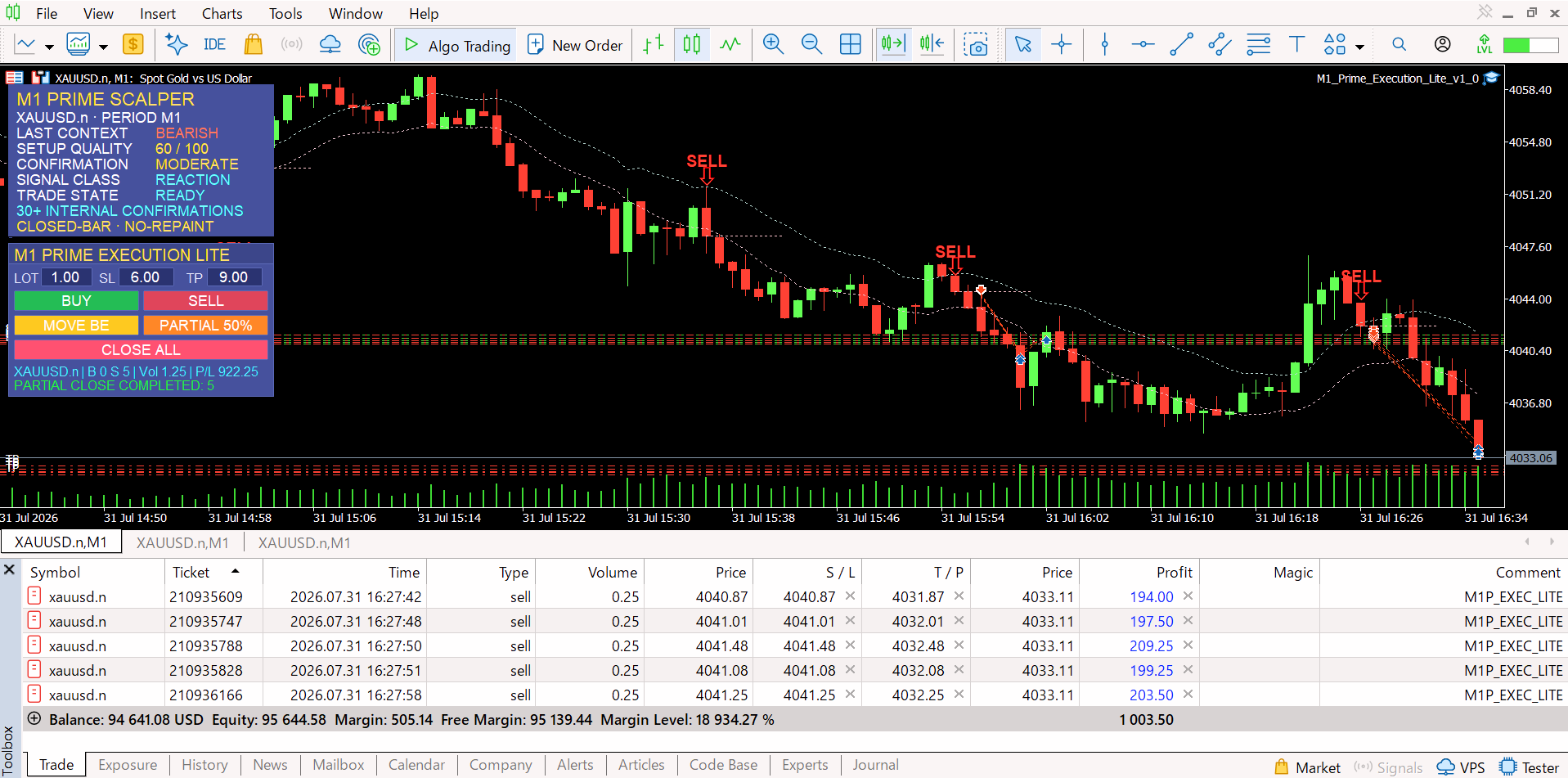Open the Tester button in status bar

(1530, 767)
